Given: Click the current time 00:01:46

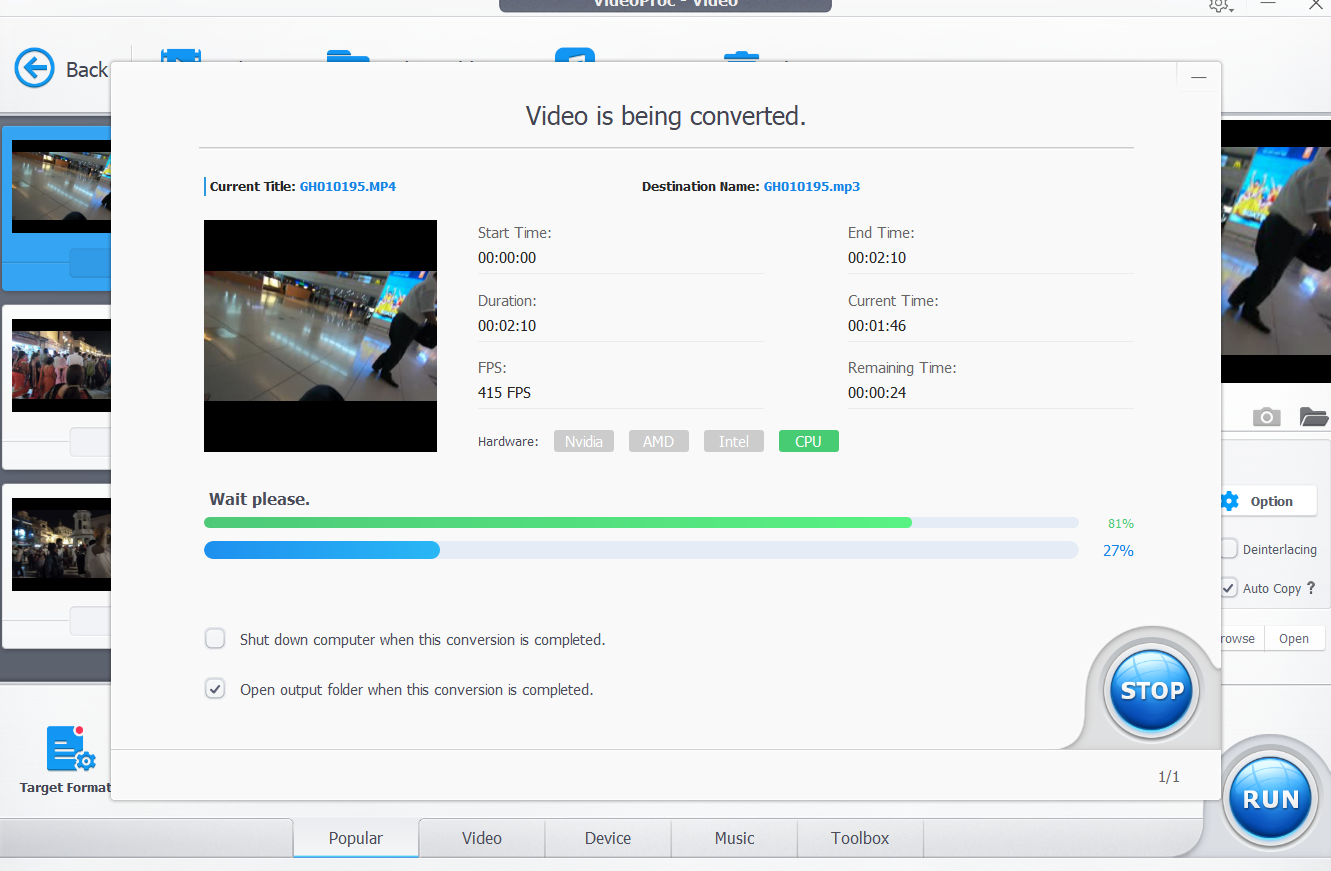Looking at the screenshot, I should 877,326.
